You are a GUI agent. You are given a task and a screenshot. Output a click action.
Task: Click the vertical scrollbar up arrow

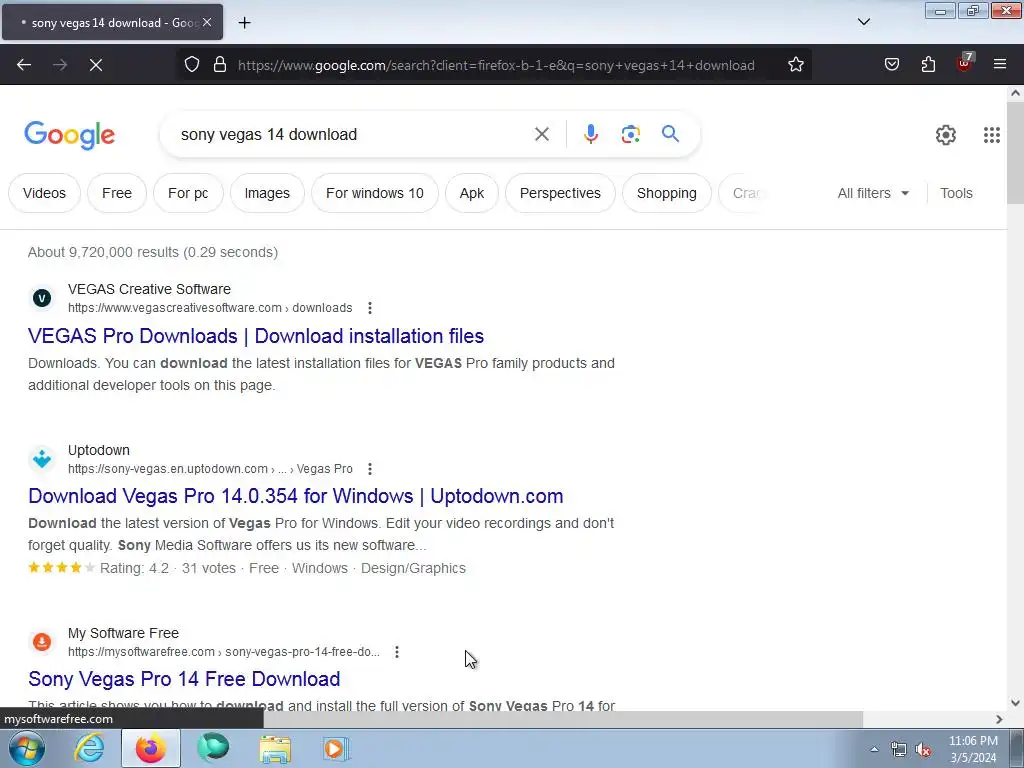coord(1016,93)
